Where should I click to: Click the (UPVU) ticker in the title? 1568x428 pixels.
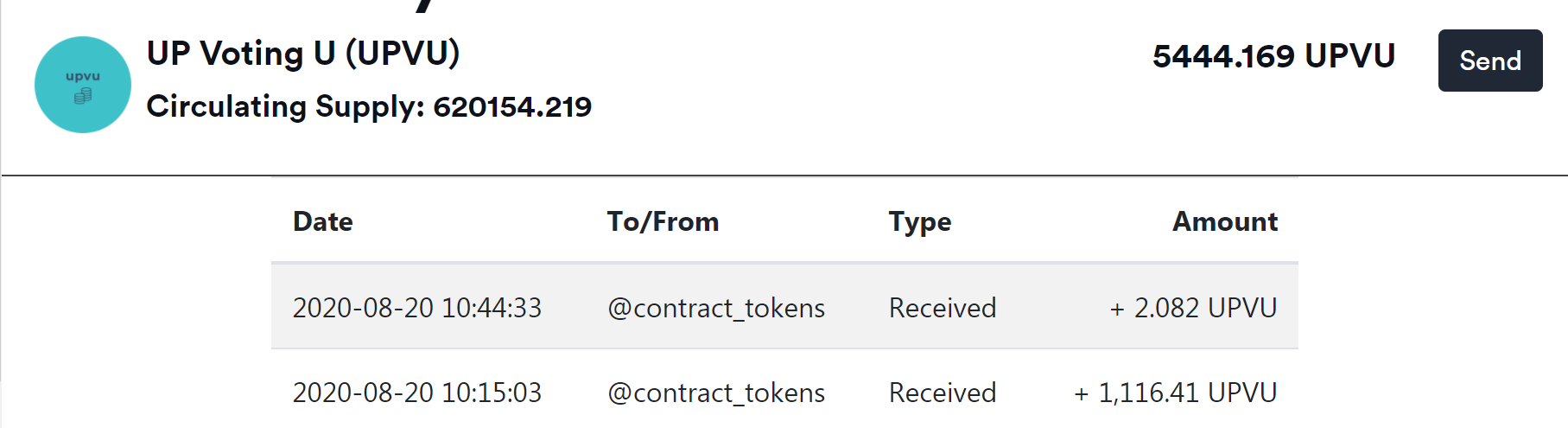point(403,54)
